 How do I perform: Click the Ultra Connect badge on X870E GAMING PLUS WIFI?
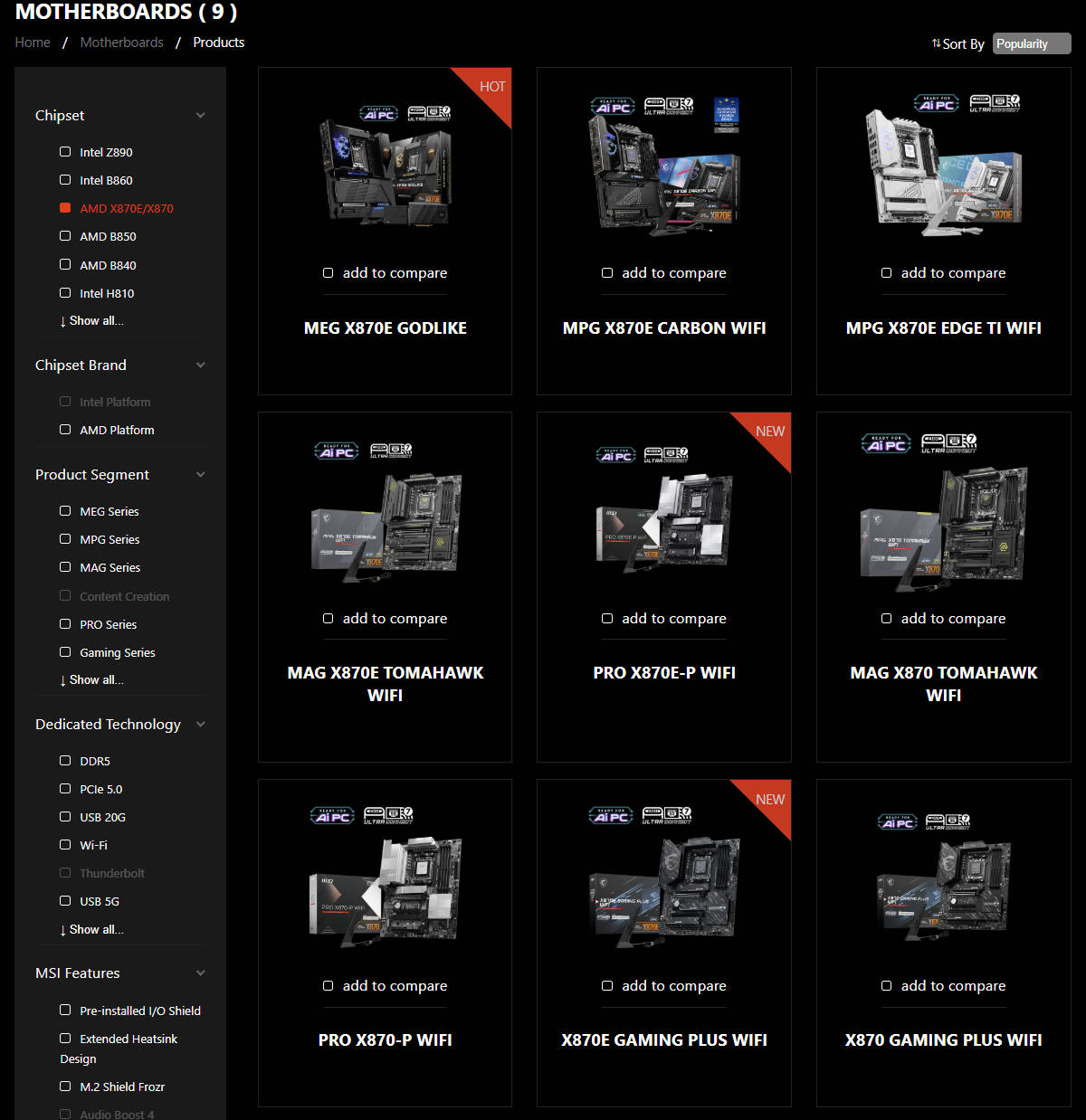667,815
